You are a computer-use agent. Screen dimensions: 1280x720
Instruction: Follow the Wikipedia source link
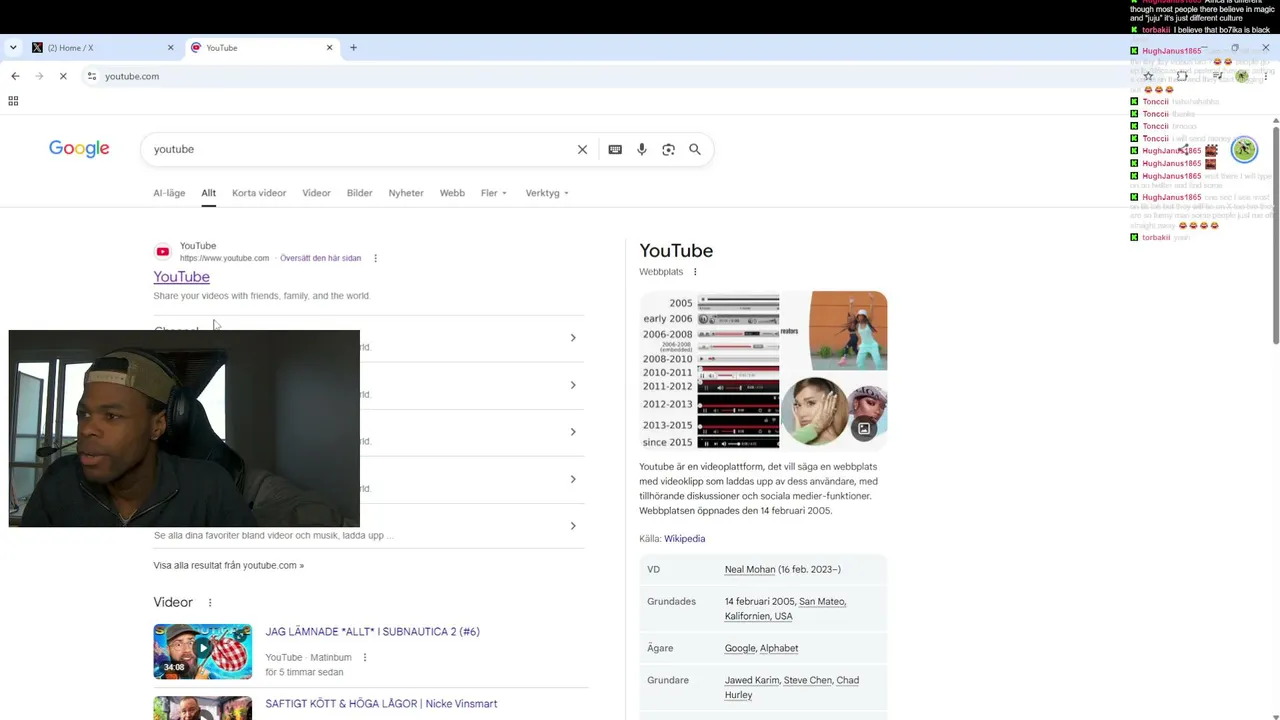click(684, 539)
